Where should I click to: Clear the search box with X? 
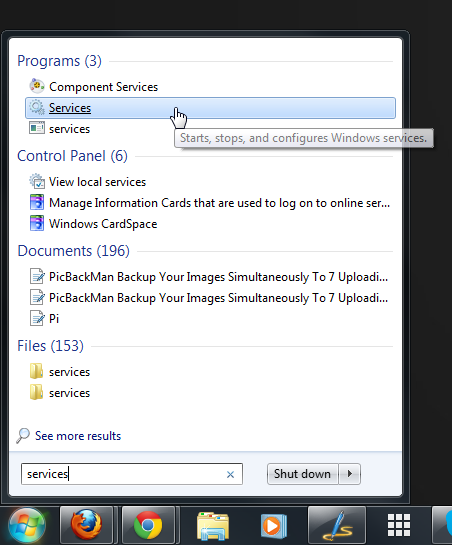point(230,474)
